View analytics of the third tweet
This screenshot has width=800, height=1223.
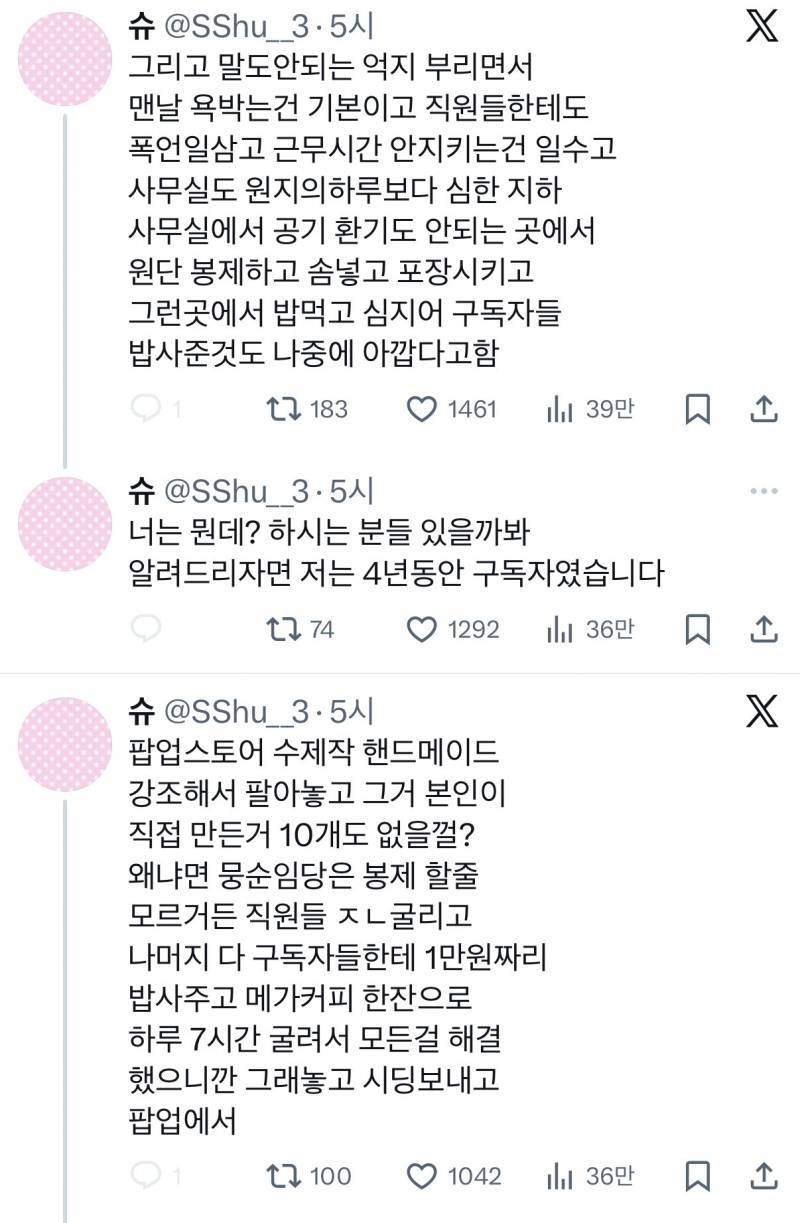[x=567, y=1177]
